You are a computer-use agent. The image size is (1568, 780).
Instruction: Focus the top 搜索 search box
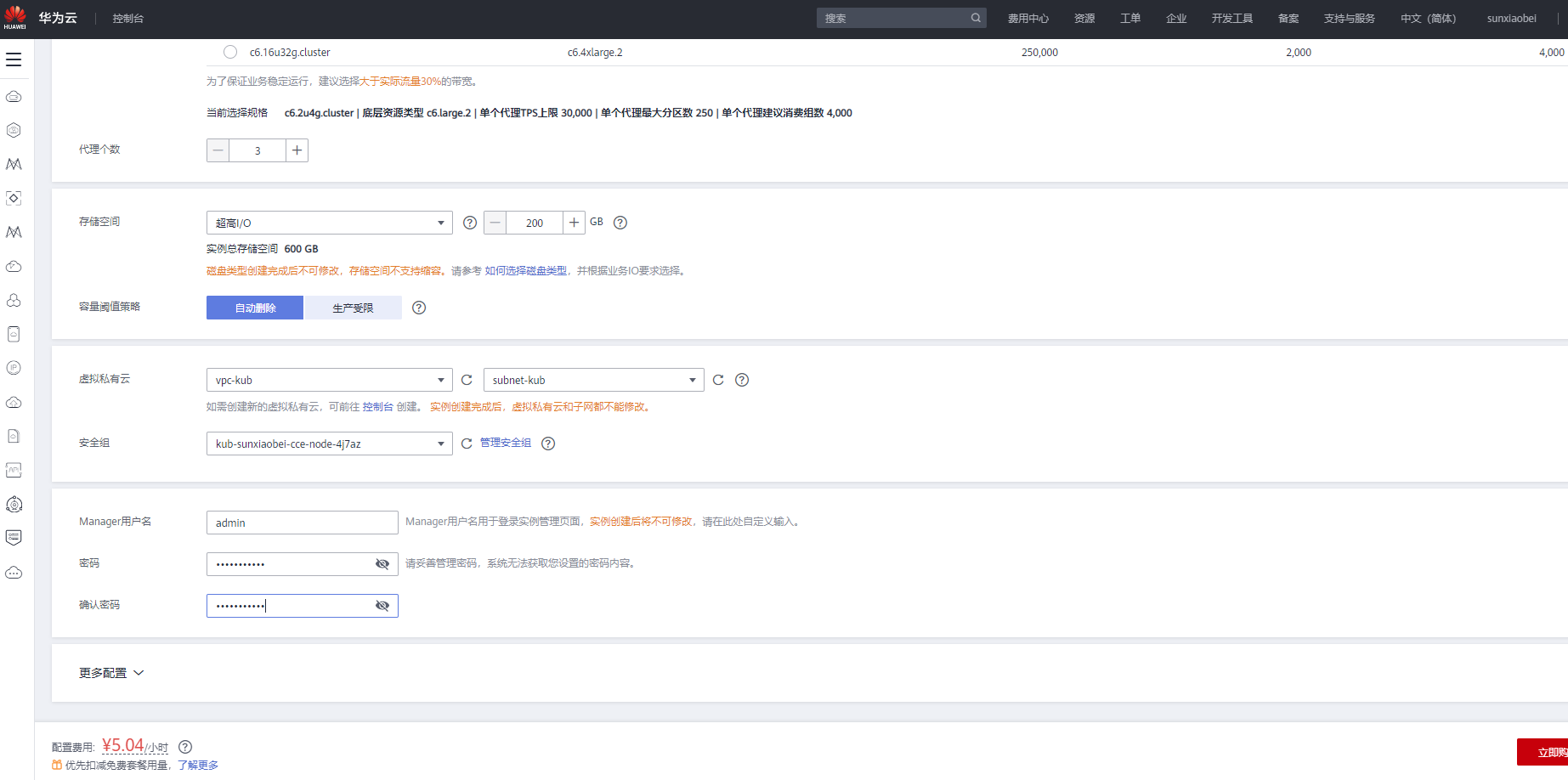tap(902, 18)
